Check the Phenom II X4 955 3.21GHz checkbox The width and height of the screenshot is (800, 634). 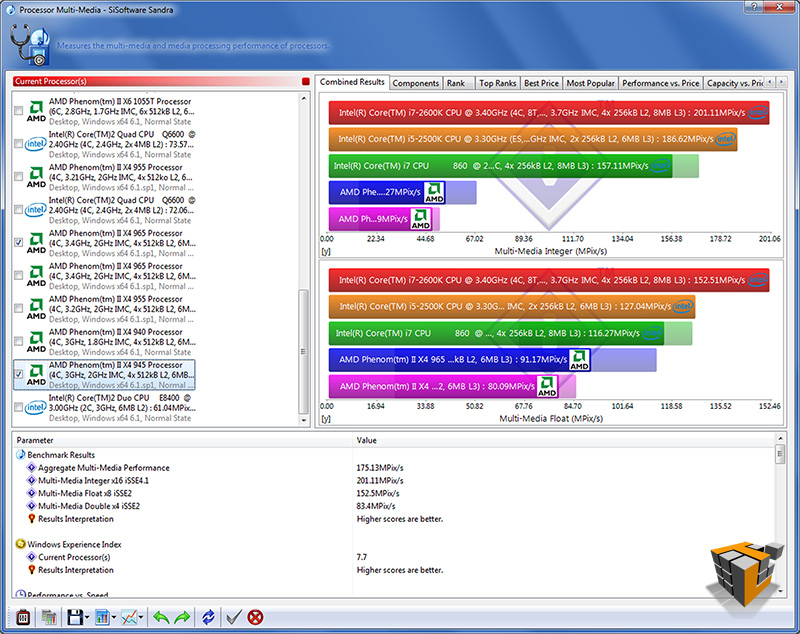(x=18, y=176)
